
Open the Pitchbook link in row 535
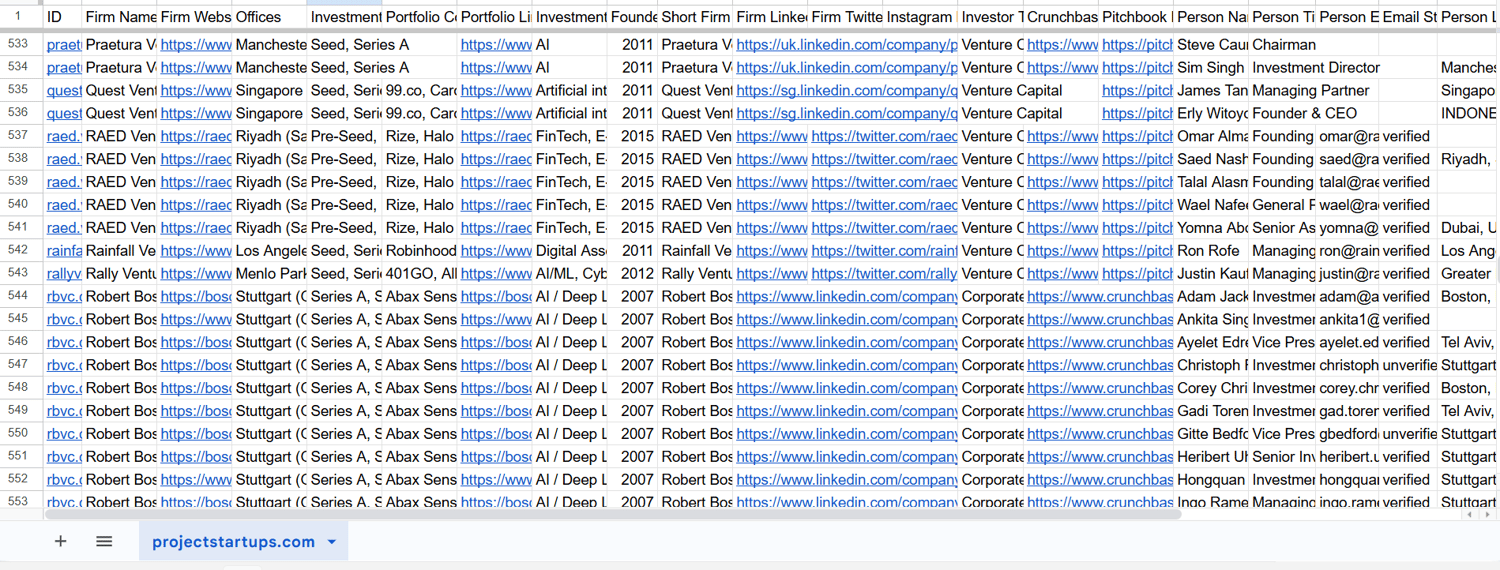1137,91
